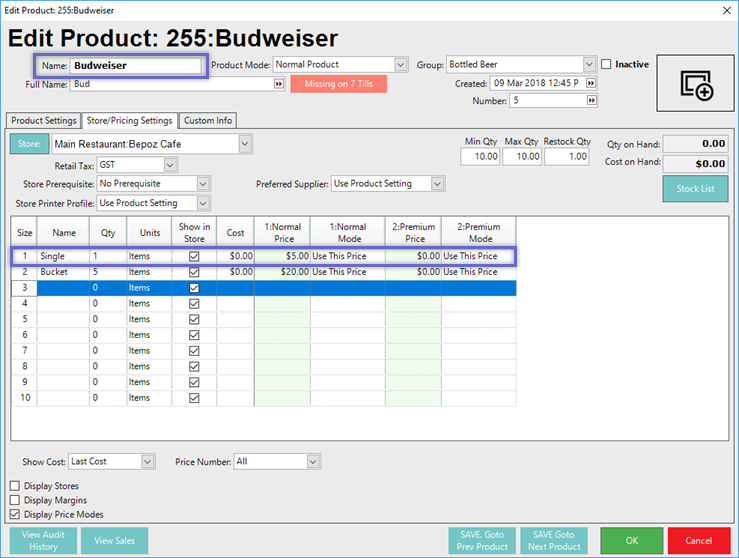Click the Missing on 7 Tills button
The width and height of the screenshot is (739, 558).
[x=338, y=84]
